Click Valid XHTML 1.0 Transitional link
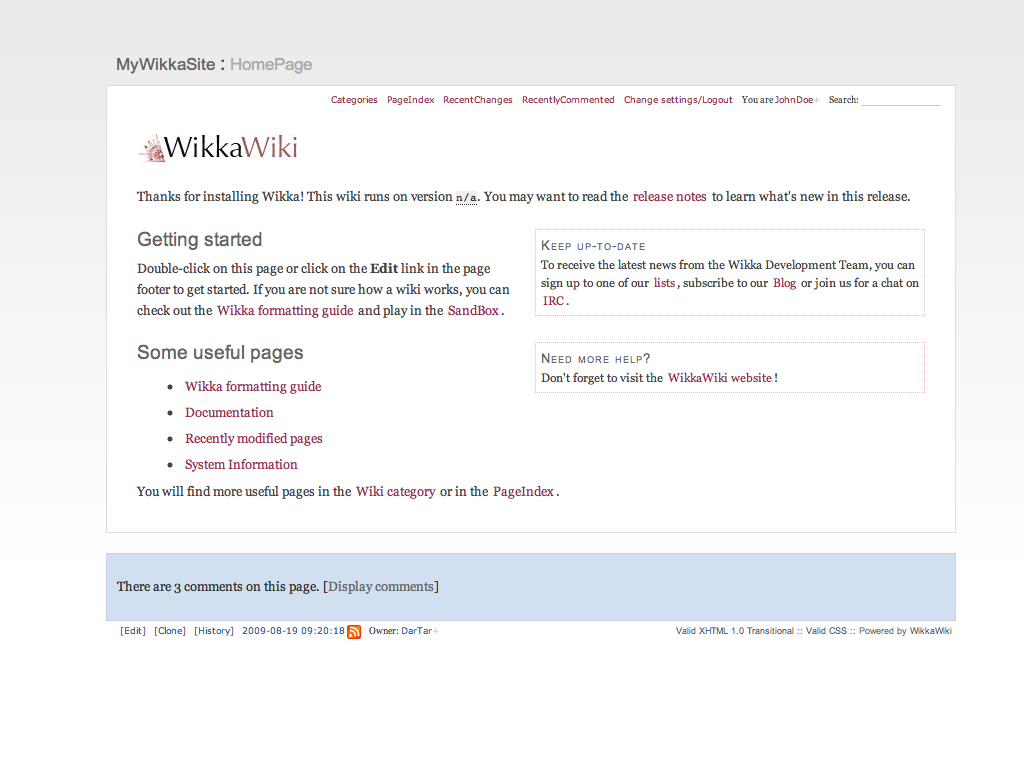The image size is (1024, 768). click(x=735, y=631)
